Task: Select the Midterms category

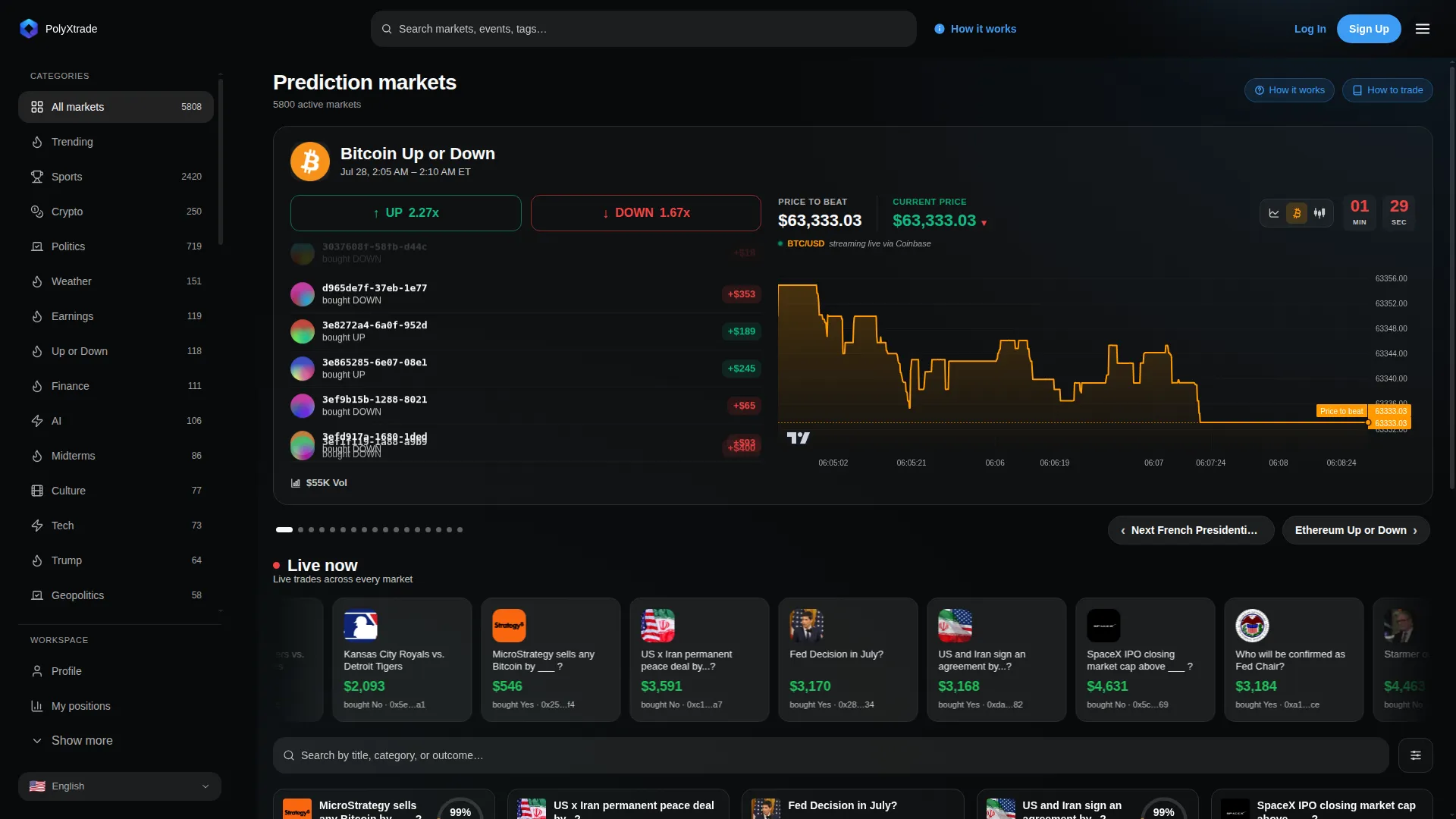Action: point(116,456)
